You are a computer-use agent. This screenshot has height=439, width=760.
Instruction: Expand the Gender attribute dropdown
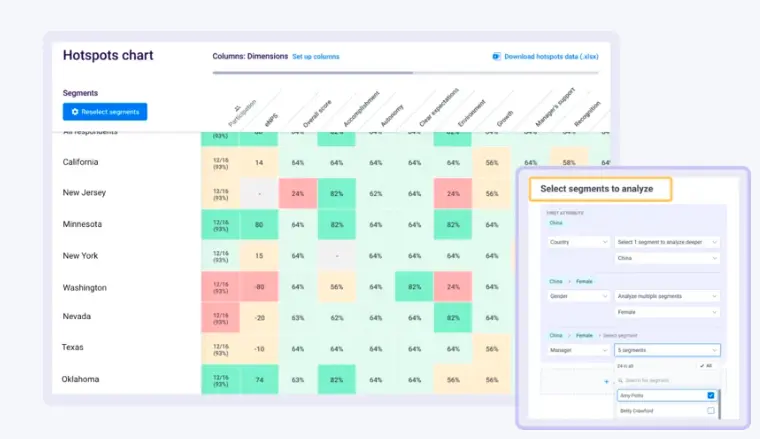pyautogui.click(x=578, y=297)
